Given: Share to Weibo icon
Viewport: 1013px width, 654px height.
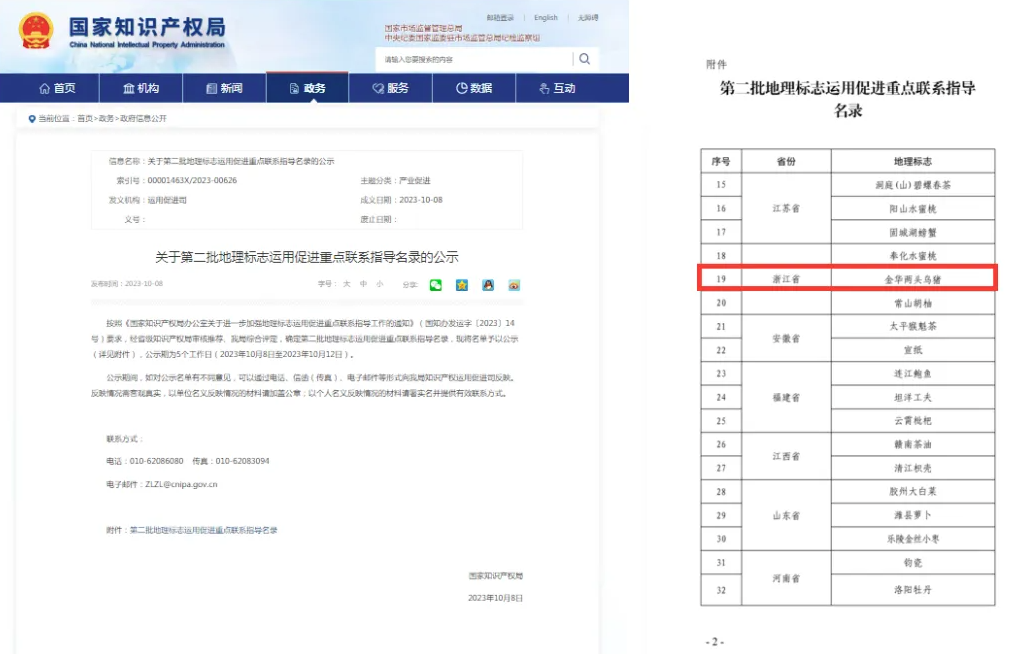Looking at the screenshot, I should tap(514, 285).
